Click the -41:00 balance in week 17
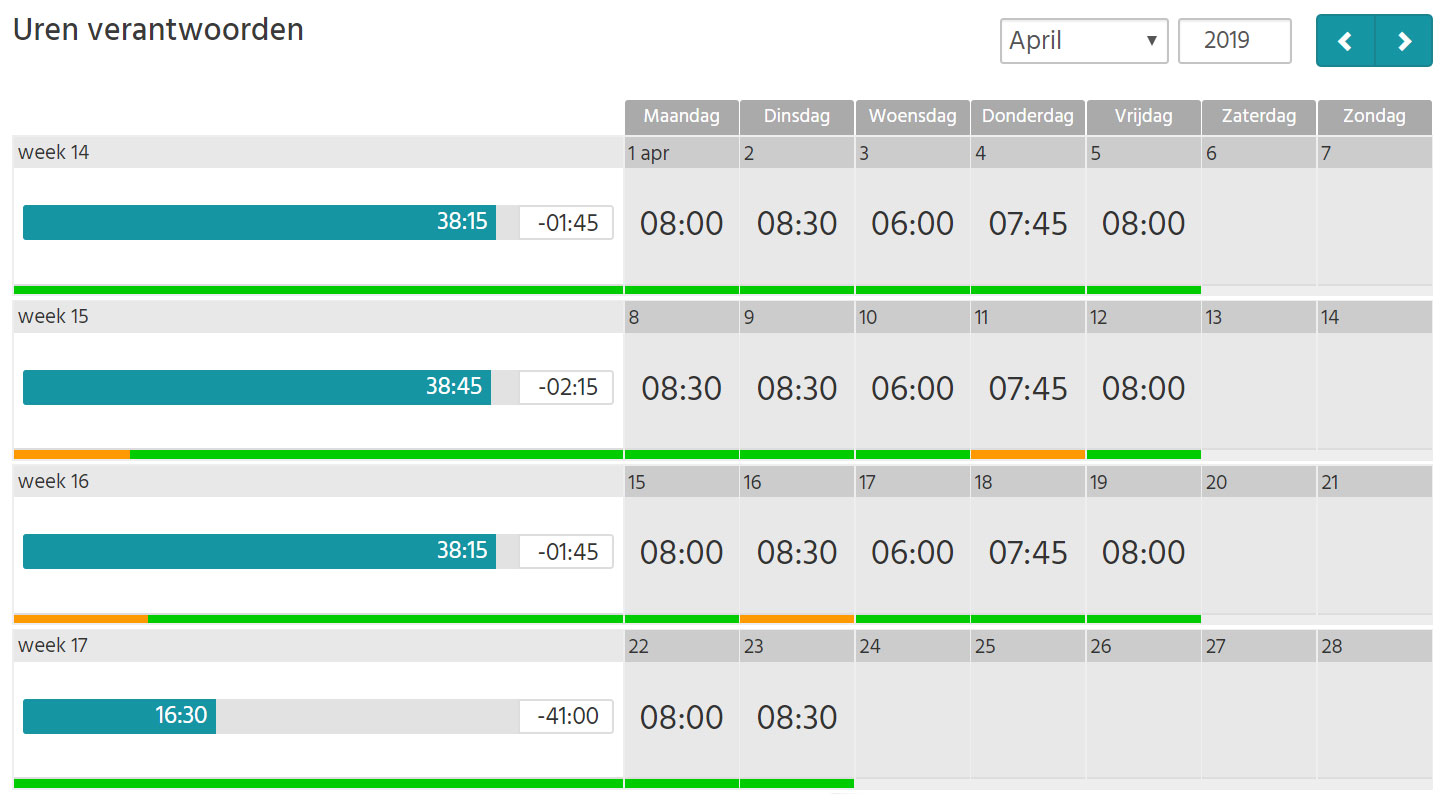 pyautogui.click(x=567, y=716)
